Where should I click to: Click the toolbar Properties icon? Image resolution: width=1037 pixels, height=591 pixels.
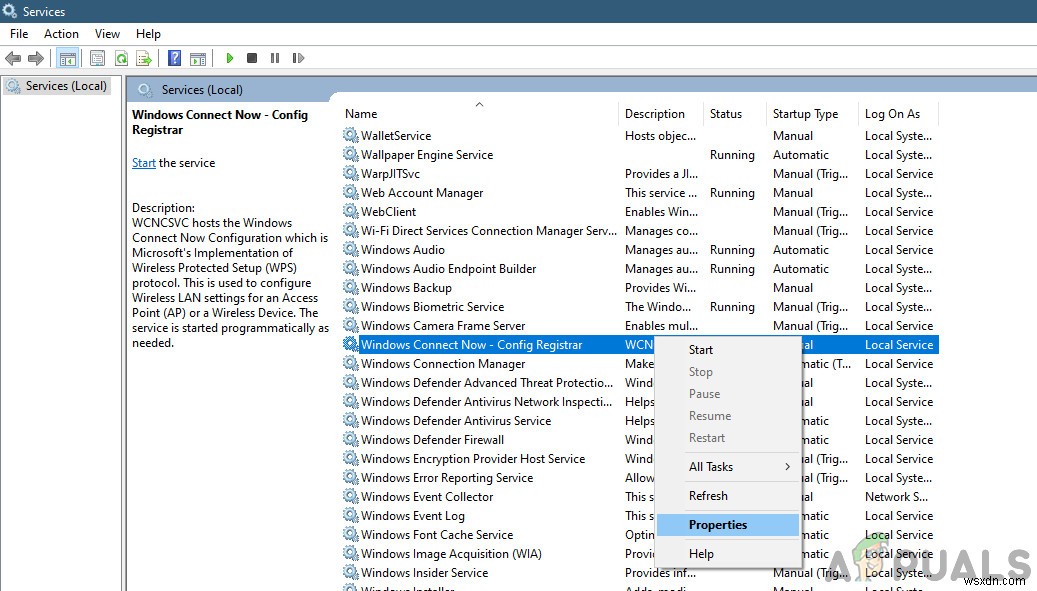tap(98, 59)
